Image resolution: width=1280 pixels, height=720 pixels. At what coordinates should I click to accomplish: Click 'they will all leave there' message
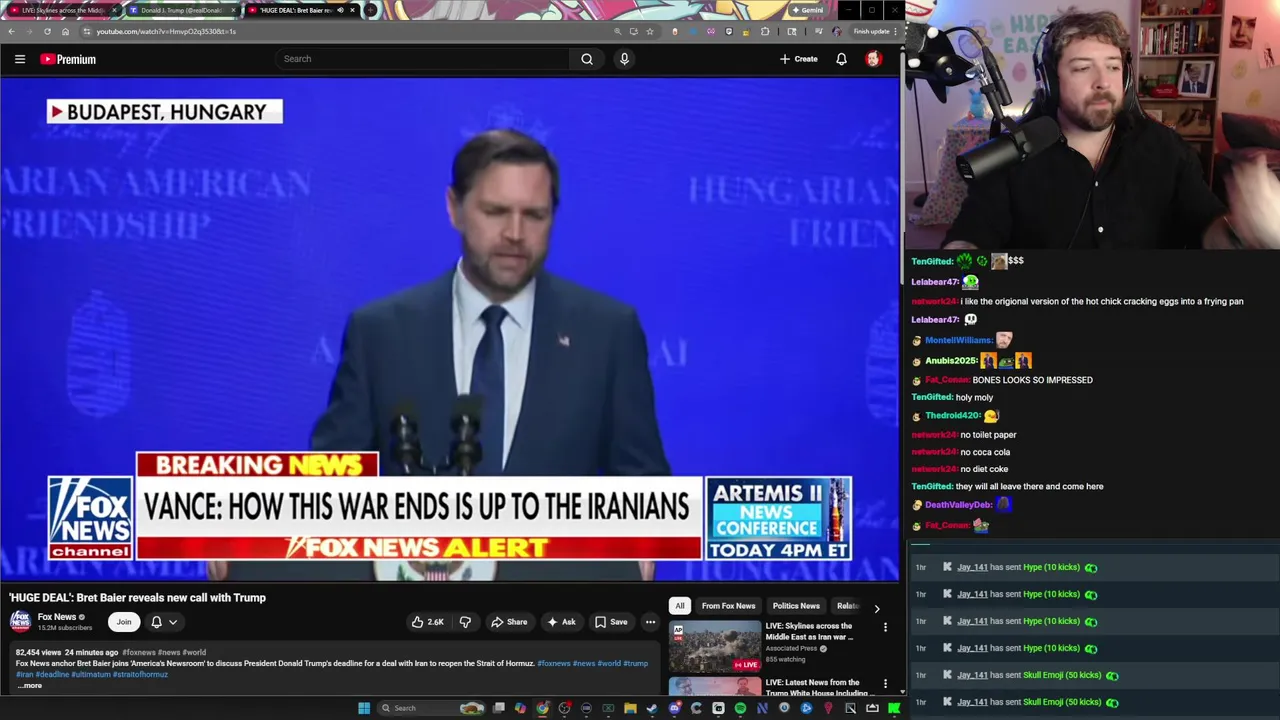click(1030, 486)
